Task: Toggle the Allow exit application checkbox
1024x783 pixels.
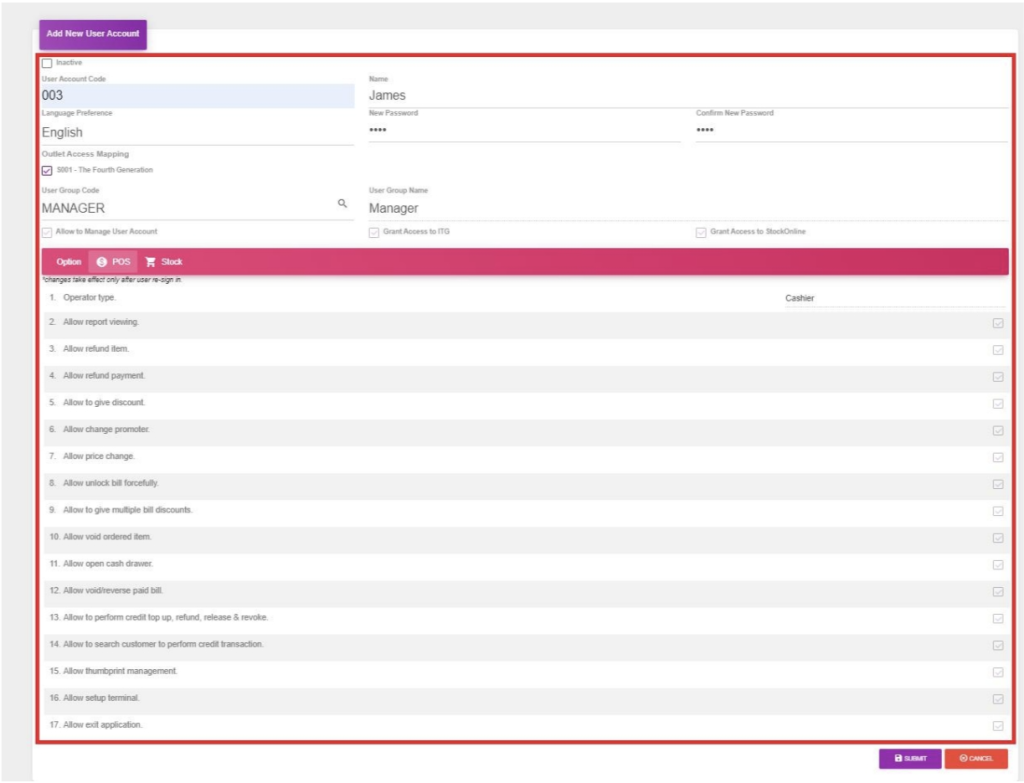Action: [x=998, y=726]
